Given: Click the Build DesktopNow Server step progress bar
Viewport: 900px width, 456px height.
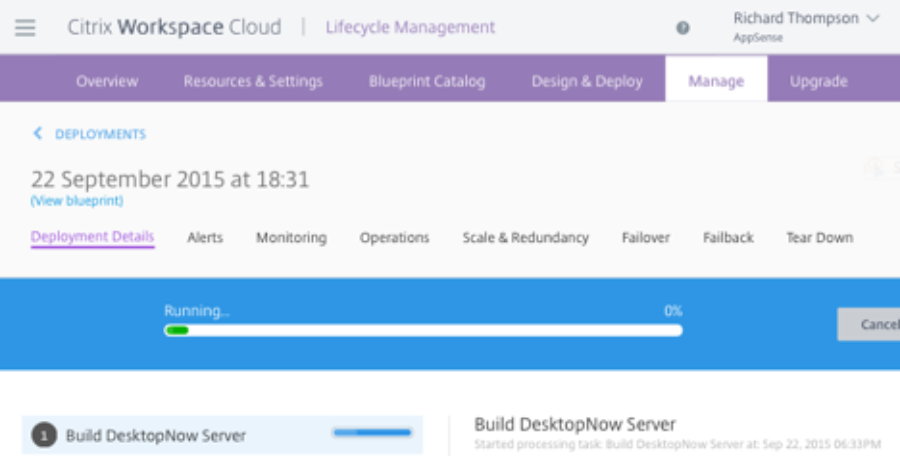Looking at the screenshot, I should coord(373,432).
